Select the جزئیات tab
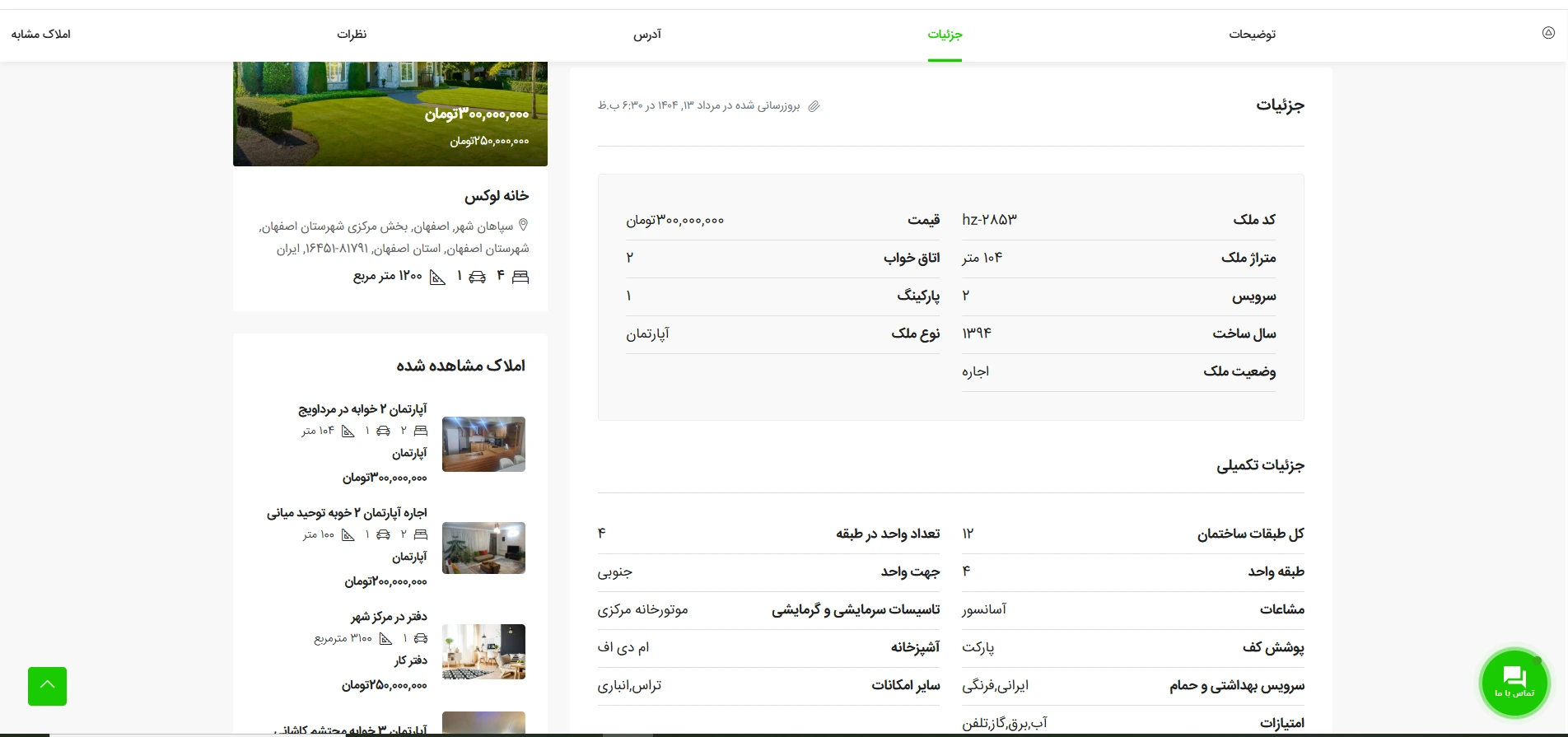The height and width of the screenshot is (737, 1568). tap(945, 35)
